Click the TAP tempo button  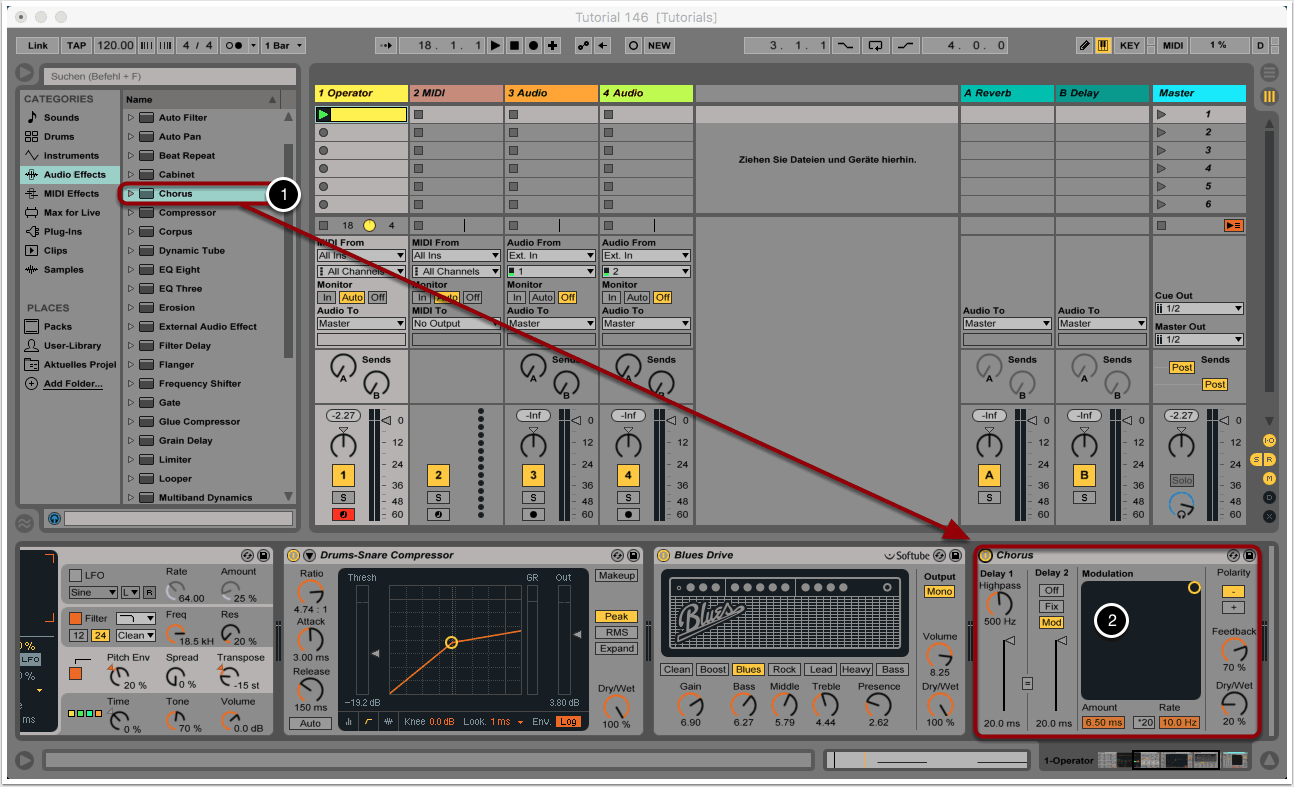click(x=77, y=46)
